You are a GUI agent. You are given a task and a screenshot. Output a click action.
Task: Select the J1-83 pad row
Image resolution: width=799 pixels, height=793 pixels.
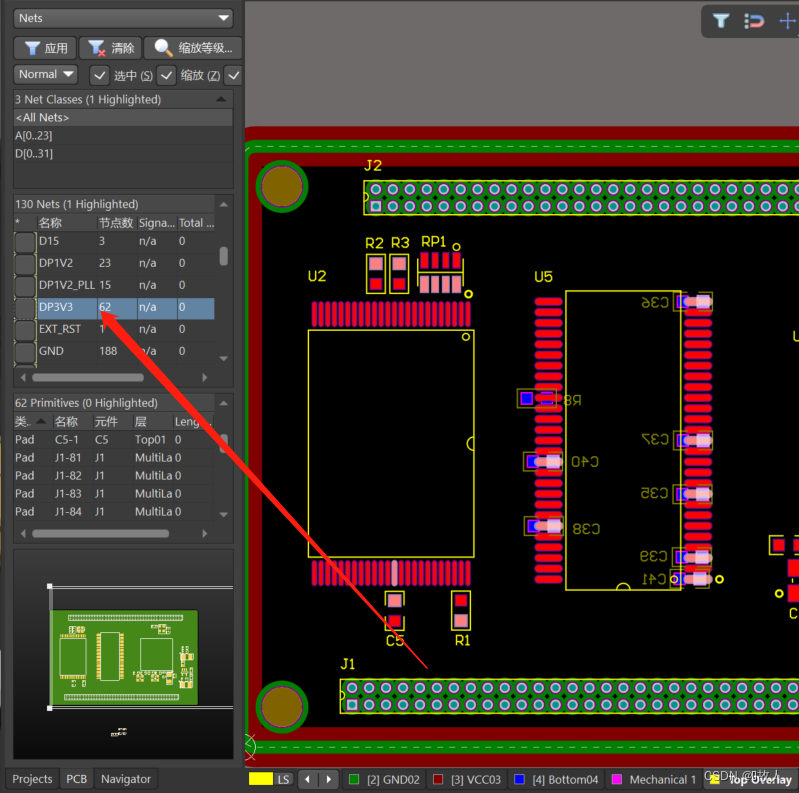[114, 493]
